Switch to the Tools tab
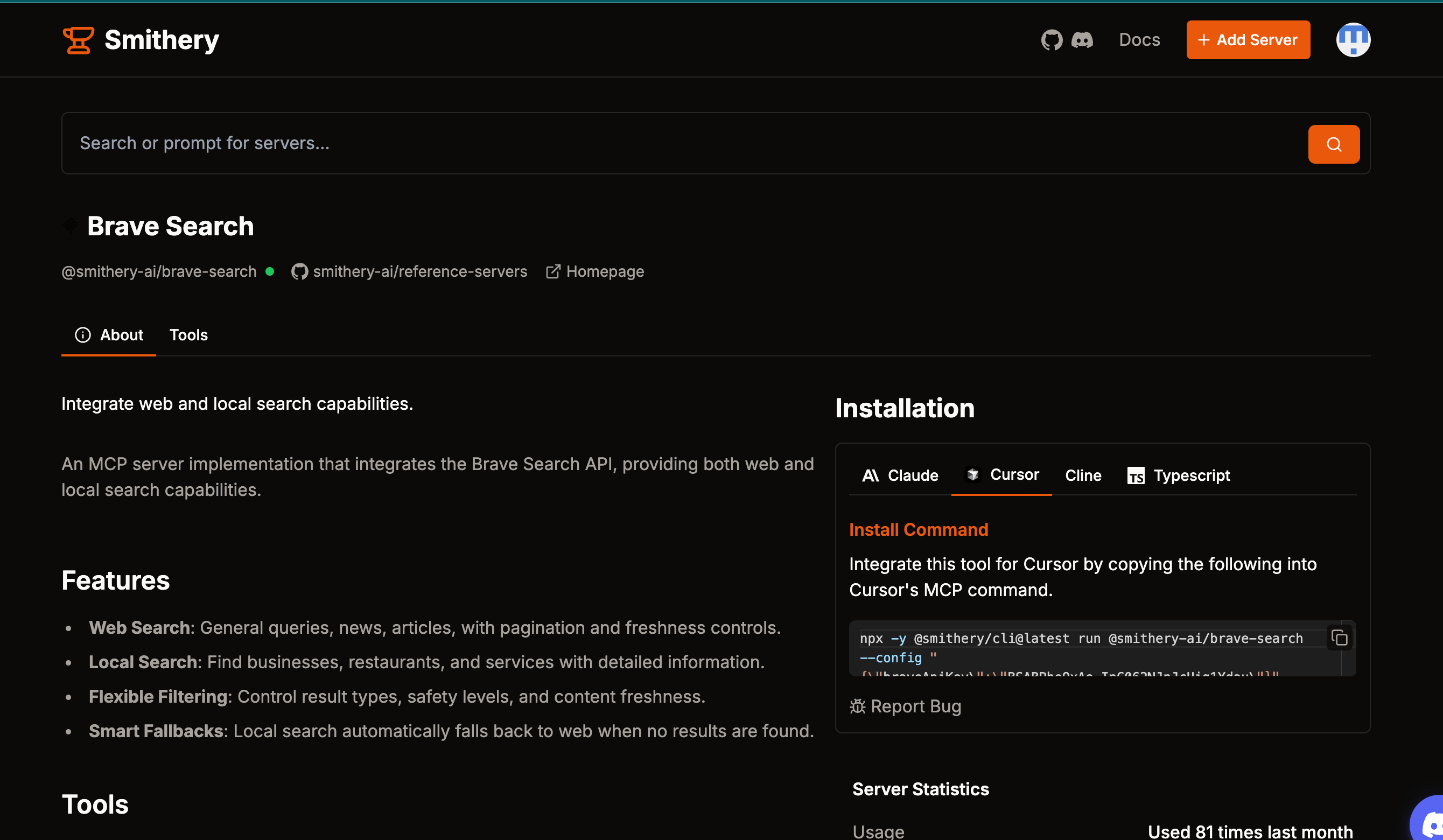 (188, 335)
